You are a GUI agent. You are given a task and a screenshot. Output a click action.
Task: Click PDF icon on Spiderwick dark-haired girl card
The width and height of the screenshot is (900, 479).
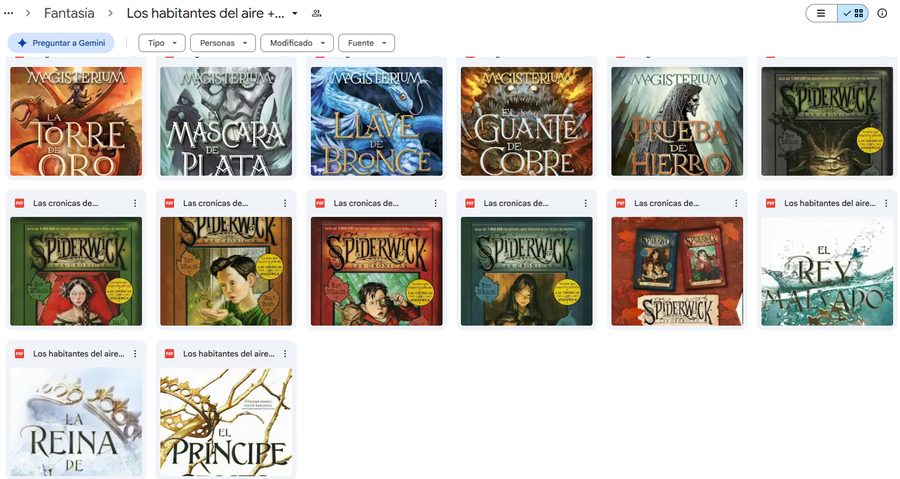470,203
